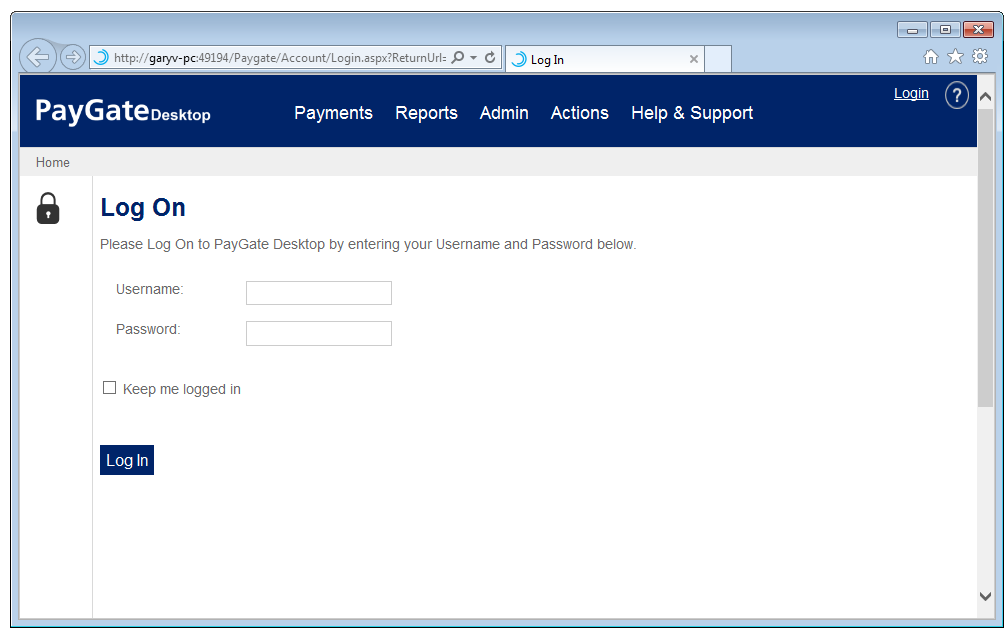Click the scrollbar up arrow

click(x=985, y=97)
